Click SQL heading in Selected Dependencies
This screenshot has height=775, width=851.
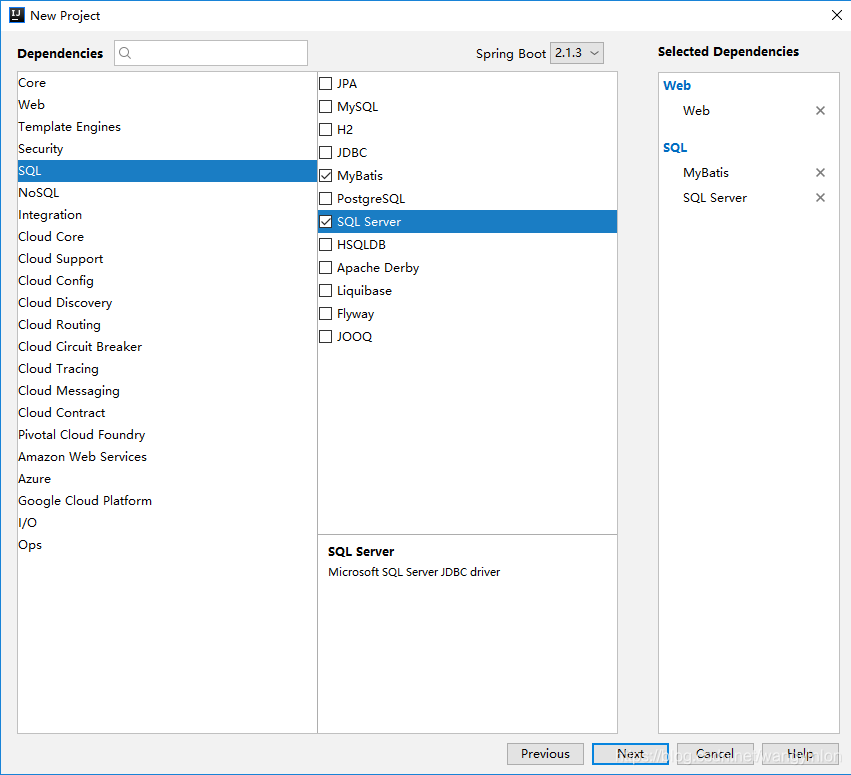coord(675,148)
